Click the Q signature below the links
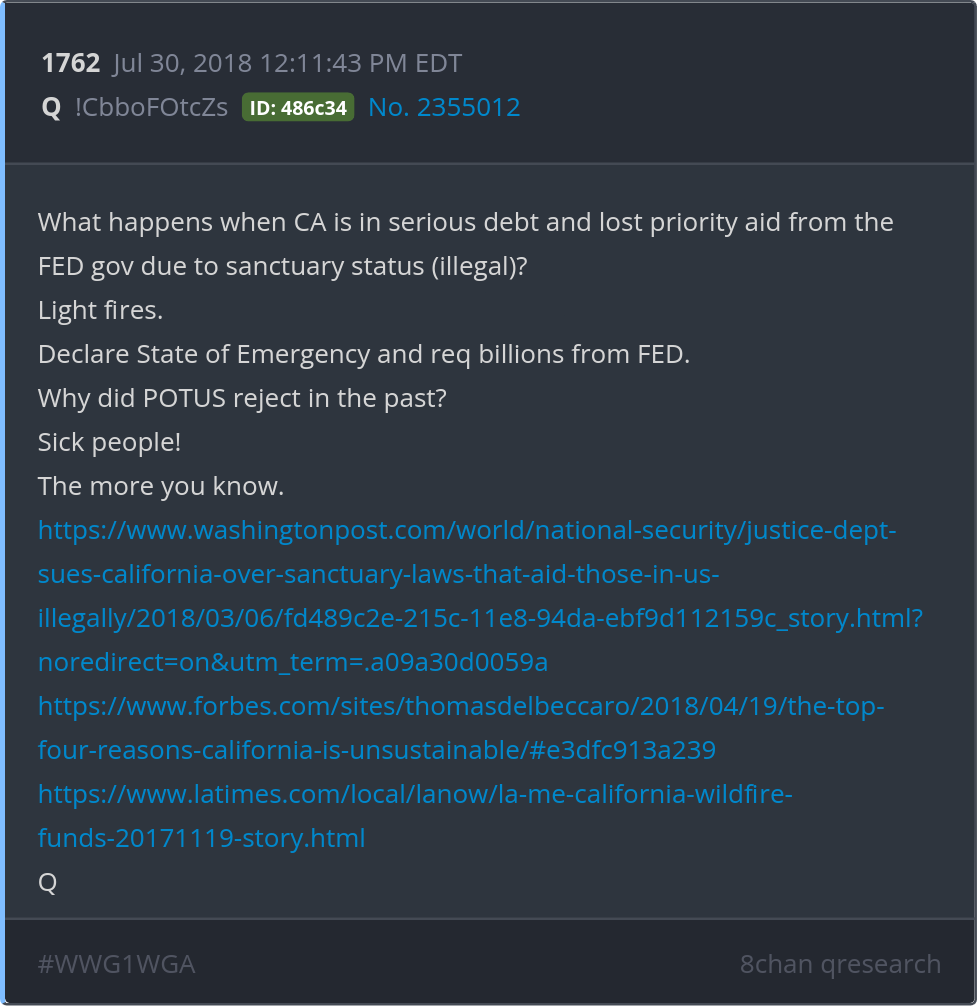Viewport: 978px width, 1006px height. coord(47,882)
